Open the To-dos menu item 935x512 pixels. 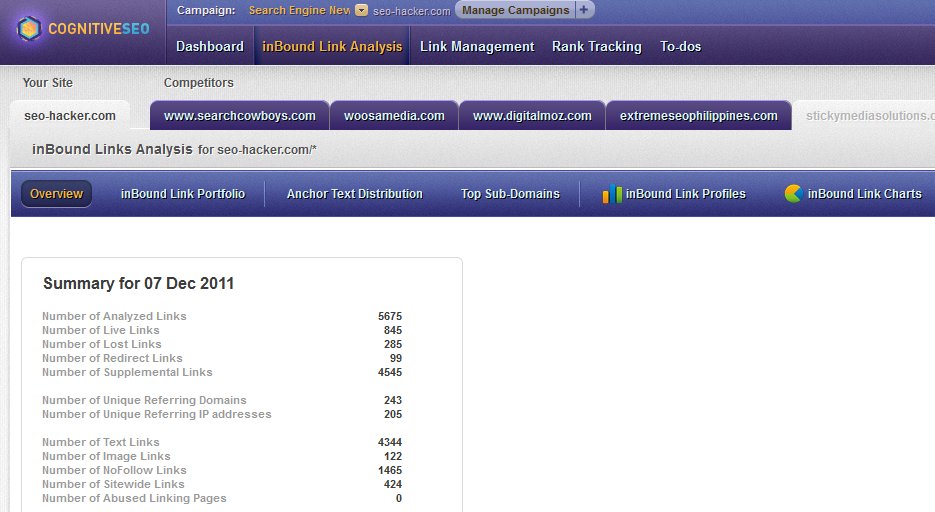click(681, 46)
